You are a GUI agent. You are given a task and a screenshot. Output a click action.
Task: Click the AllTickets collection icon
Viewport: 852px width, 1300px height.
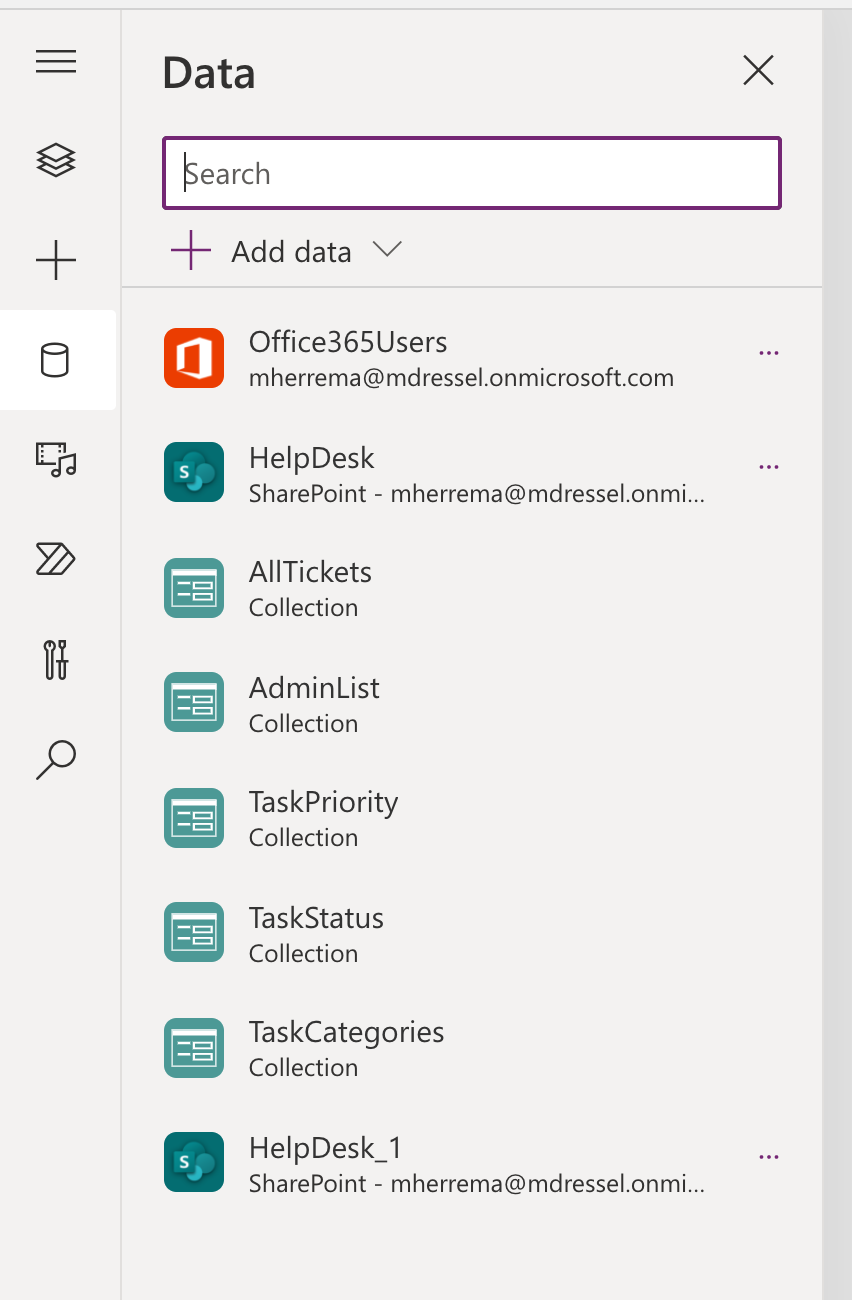click(194, 588)
